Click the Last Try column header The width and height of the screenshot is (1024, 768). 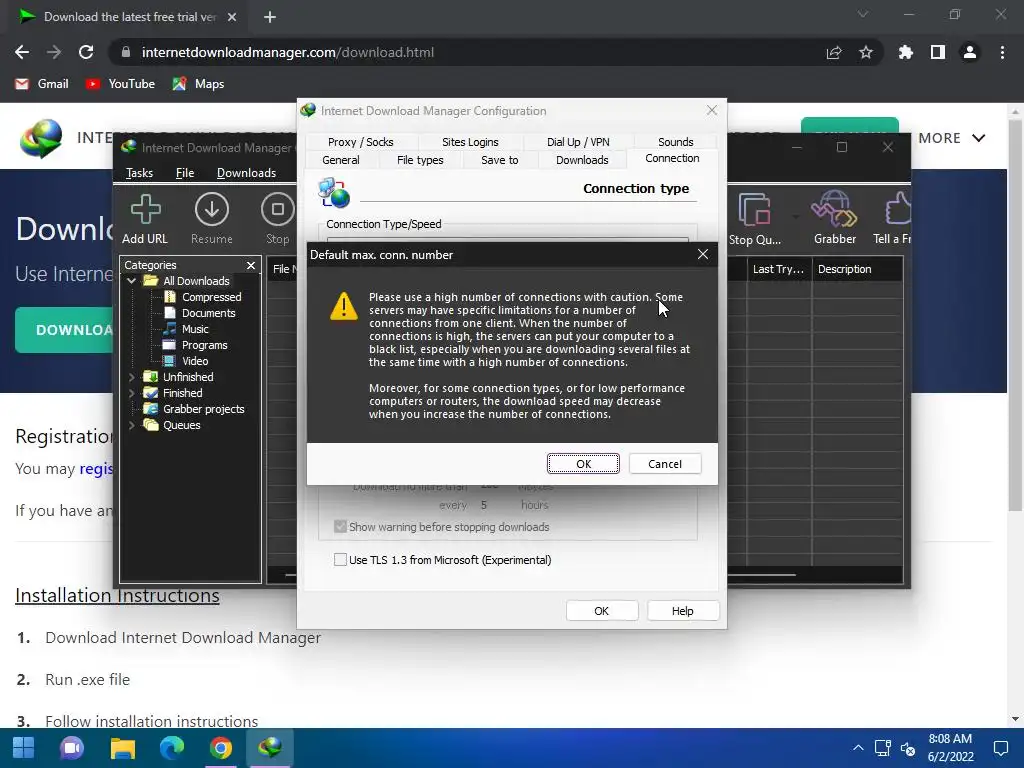click(778, 269)
